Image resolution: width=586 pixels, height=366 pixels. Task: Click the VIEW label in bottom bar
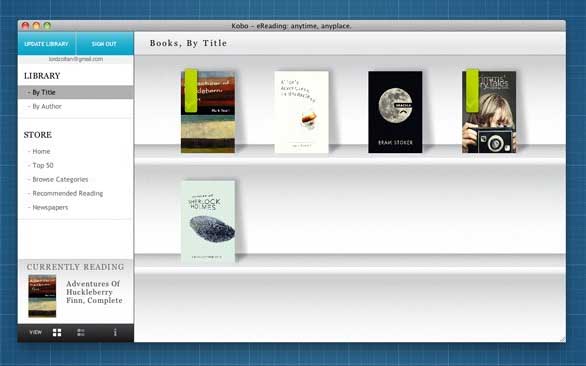36,332
